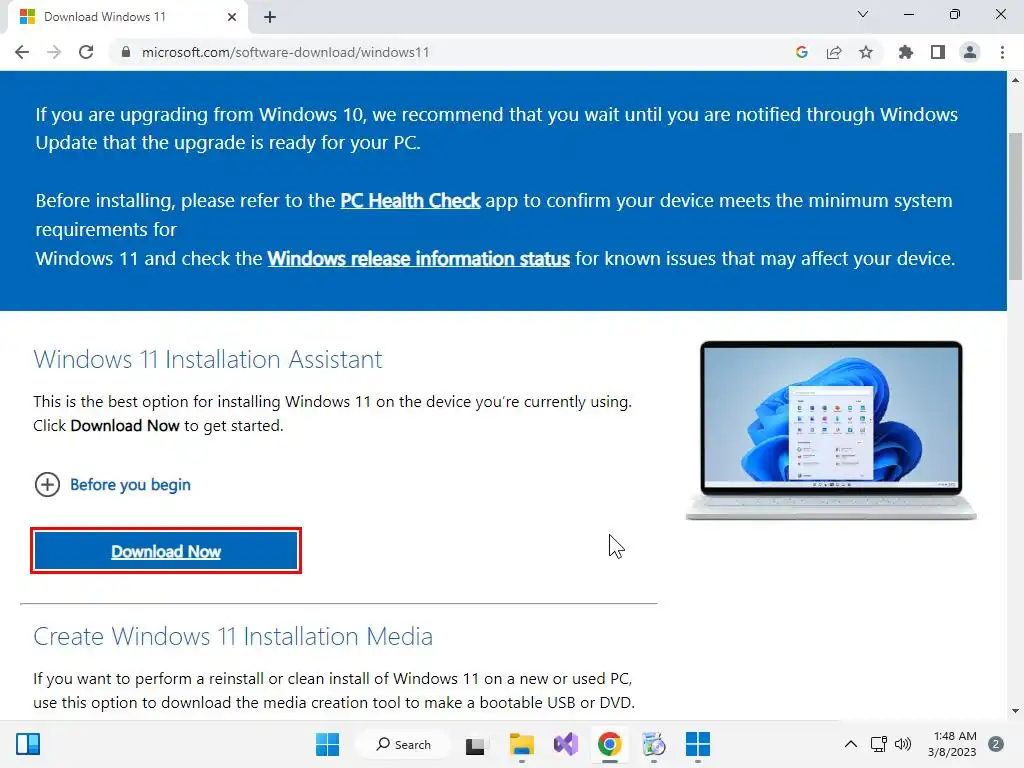Open the Chrome extensions puzzle menu
Viewport: 1024px width, 768px height.
coord(906,52)
